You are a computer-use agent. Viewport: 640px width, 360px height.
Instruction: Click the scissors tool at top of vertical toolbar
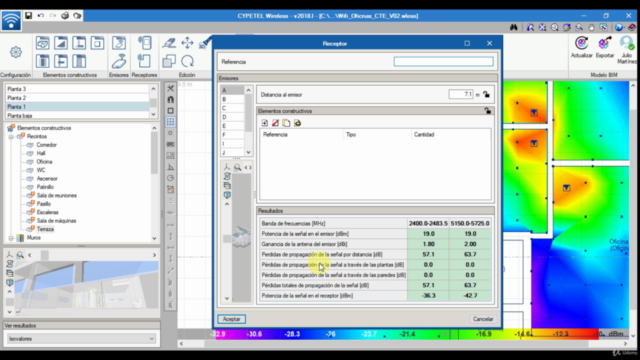coord(171,88)
